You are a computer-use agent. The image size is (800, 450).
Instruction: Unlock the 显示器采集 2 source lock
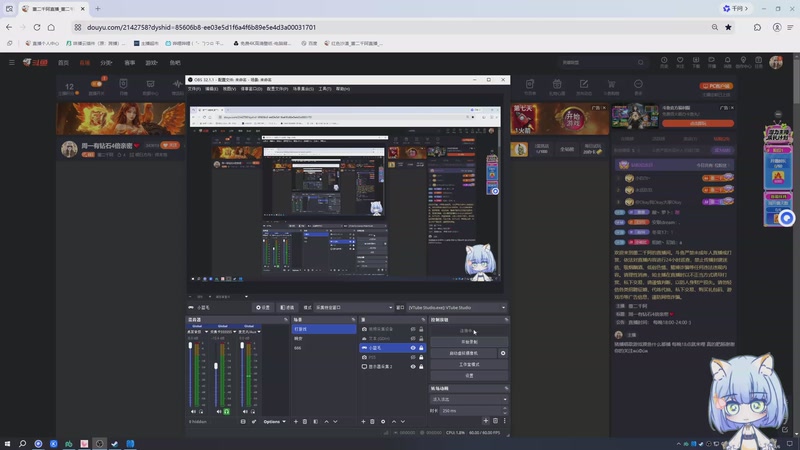pyautogui.click(x=421, y=366)
